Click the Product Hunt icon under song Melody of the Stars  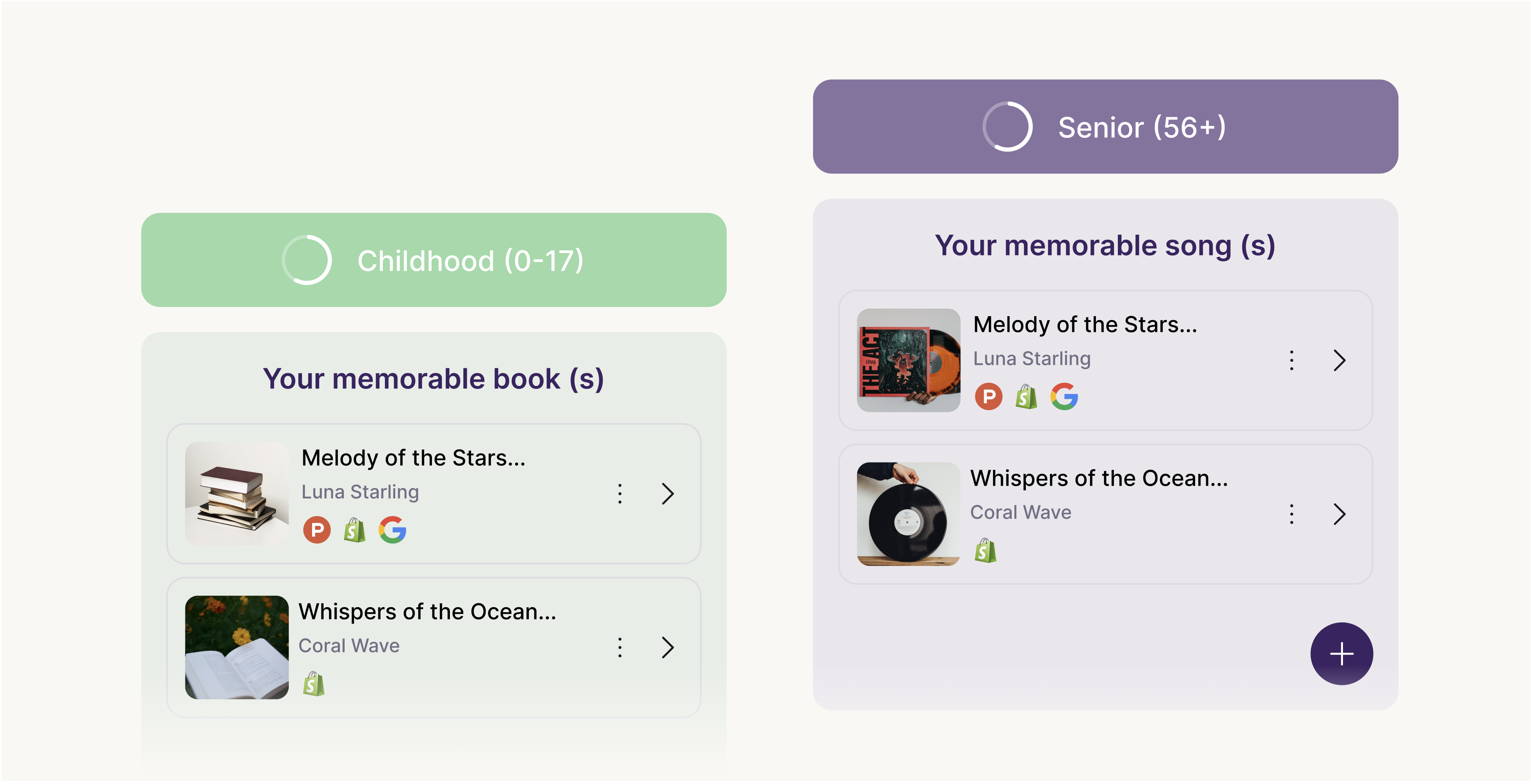[x=988, y=396]
